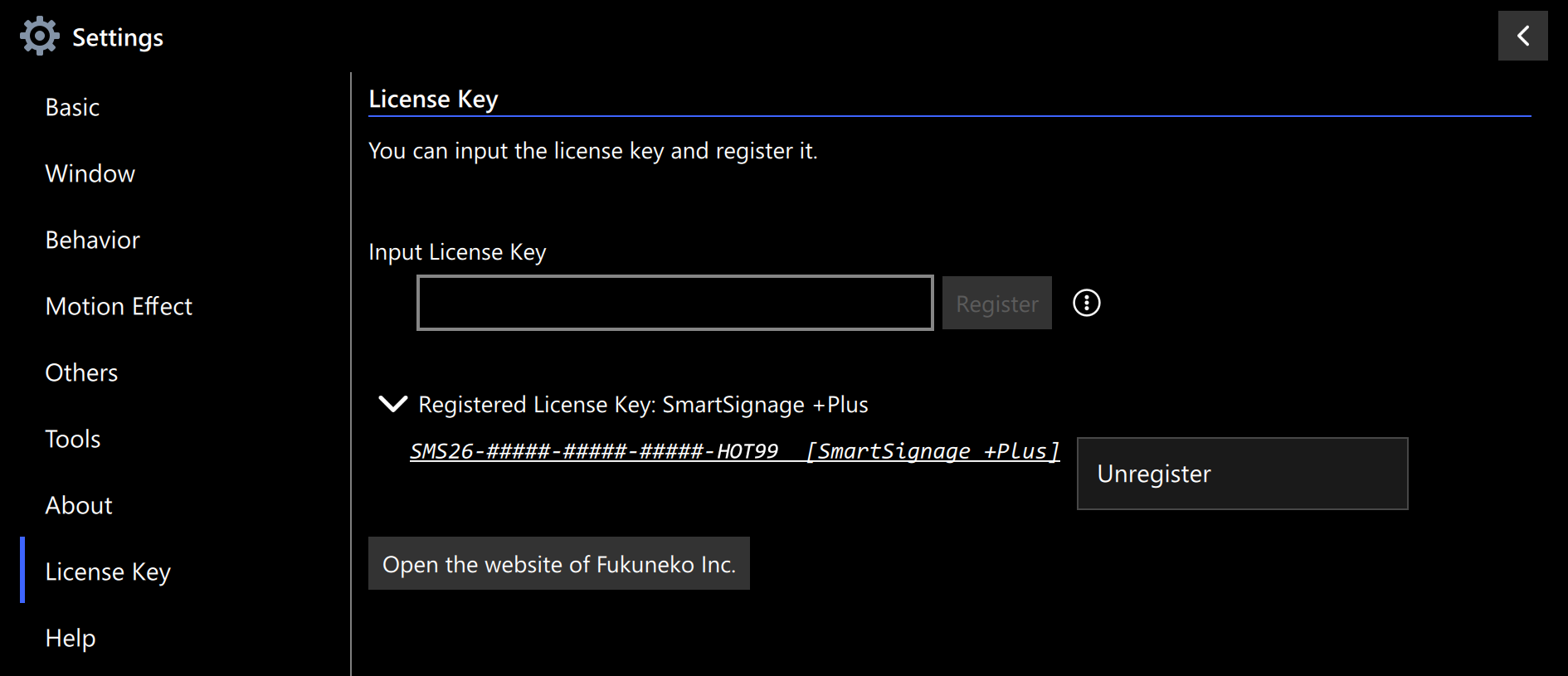Click 'You can input the license key' description
The width and height of the screenshot is (1568, 676).
click(x=592, y=151)
